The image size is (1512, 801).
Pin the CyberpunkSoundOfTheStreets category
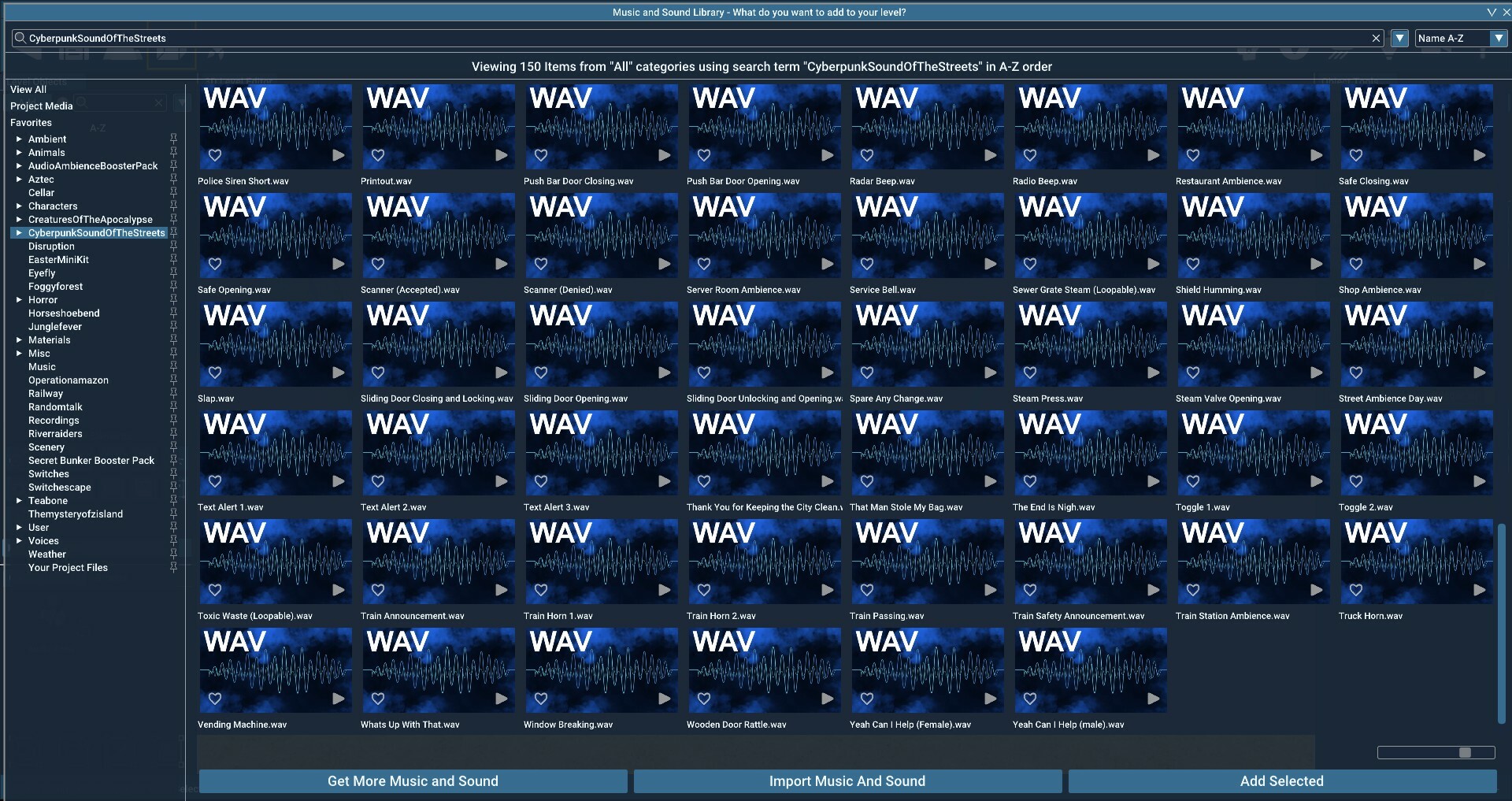click(174, 233)
